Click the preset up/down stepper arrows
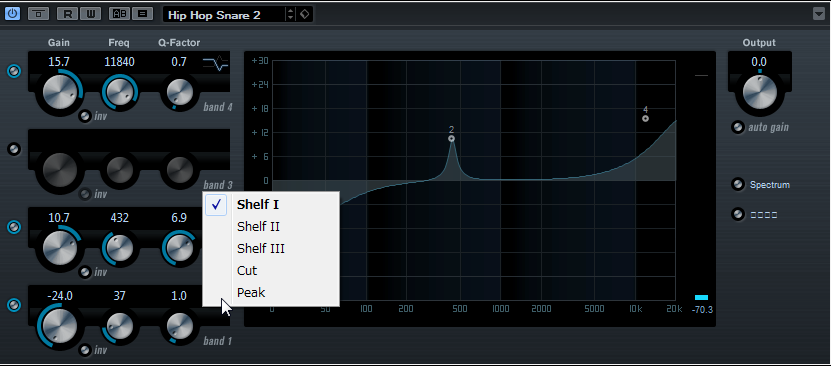This screenshot has height=366, width=831. (x=290, y=14)
